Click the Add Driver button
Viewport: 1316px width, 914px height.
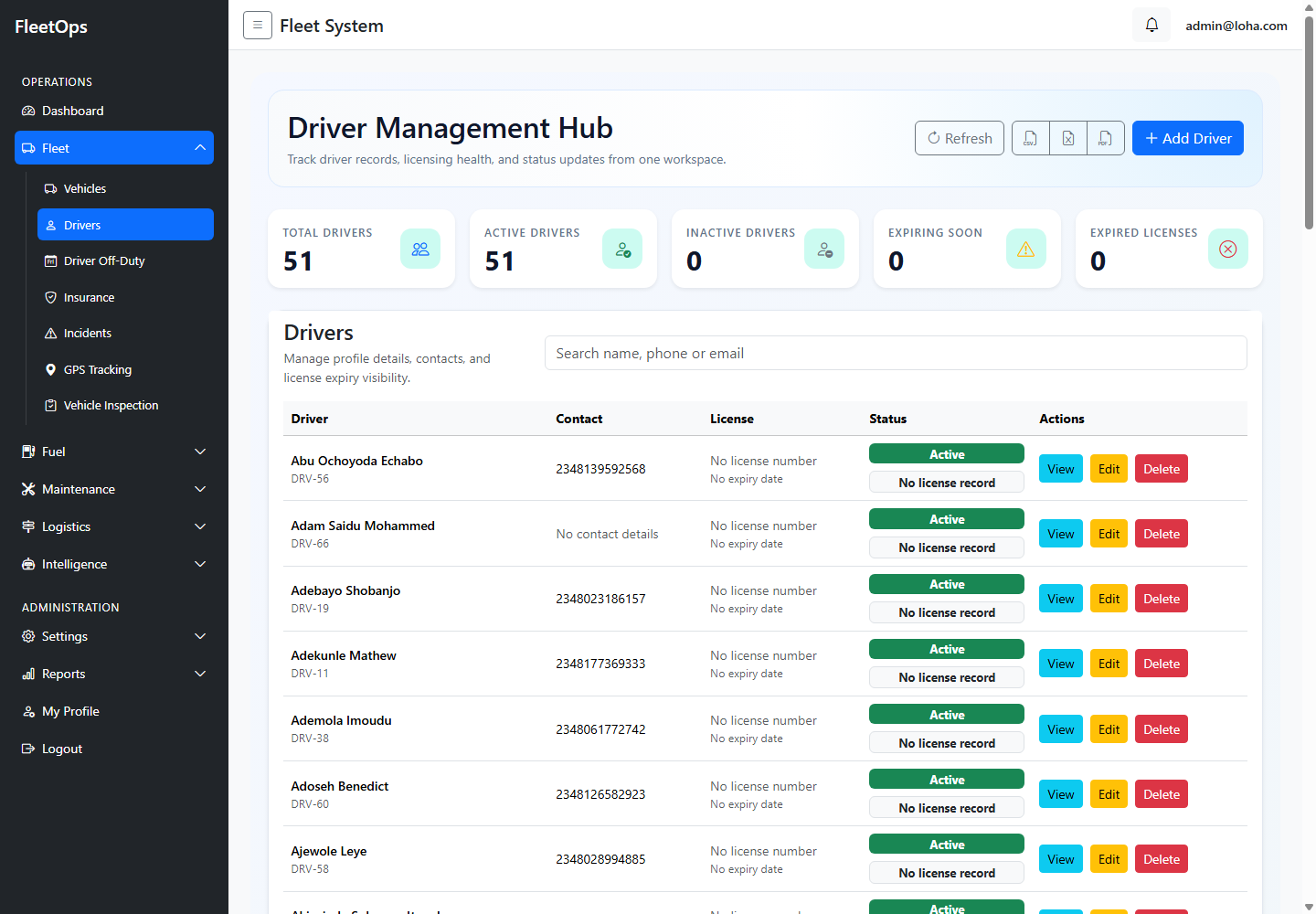[x=1188, y=138]
